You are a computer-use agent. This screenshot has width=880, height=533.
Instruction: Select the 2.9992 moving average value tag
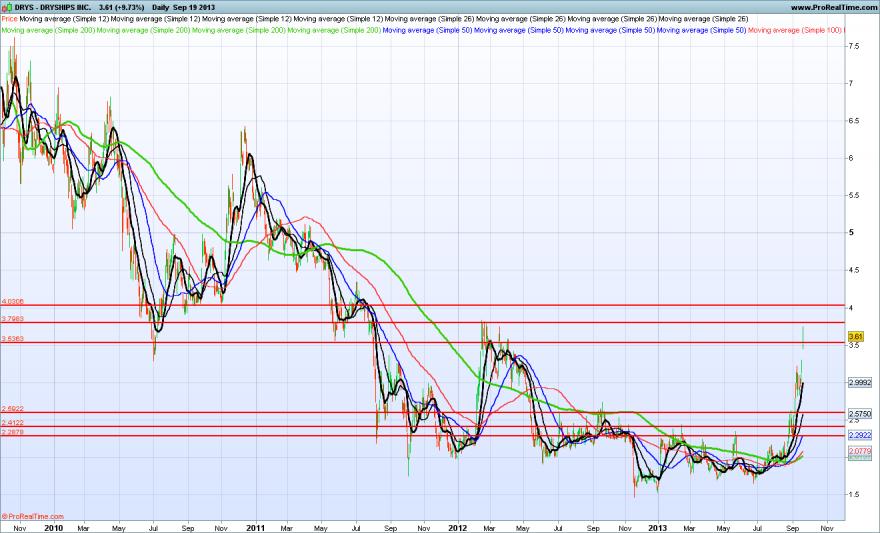860,383
